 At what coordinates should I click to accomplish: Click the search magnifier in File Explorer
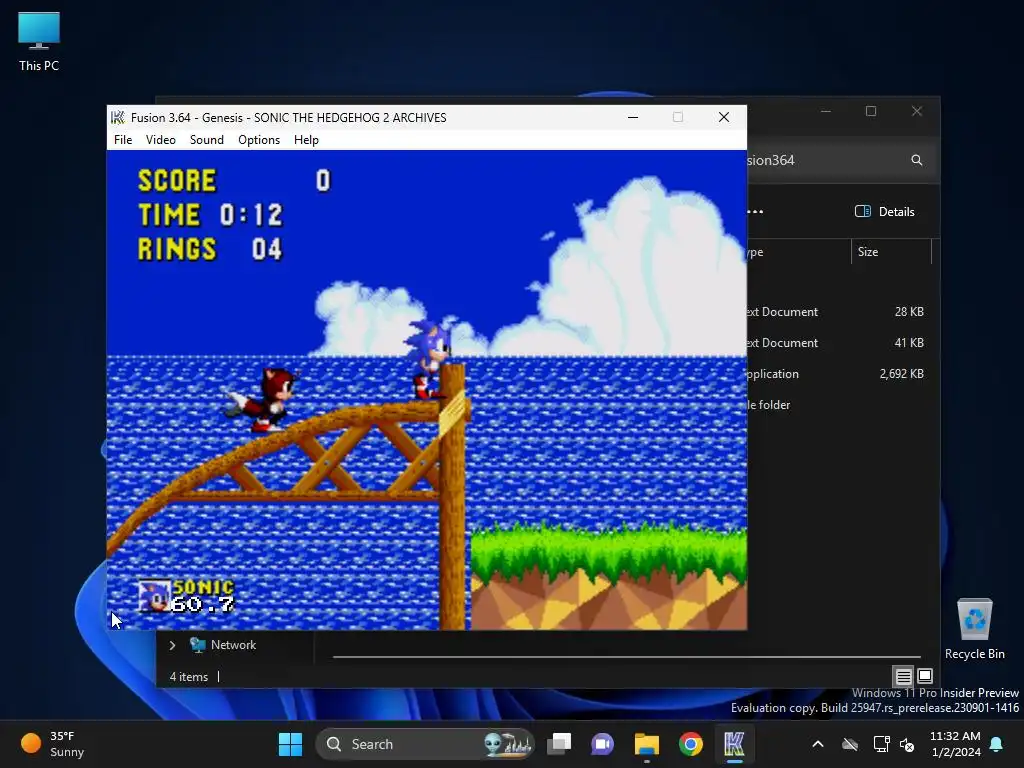coord(917,160)
